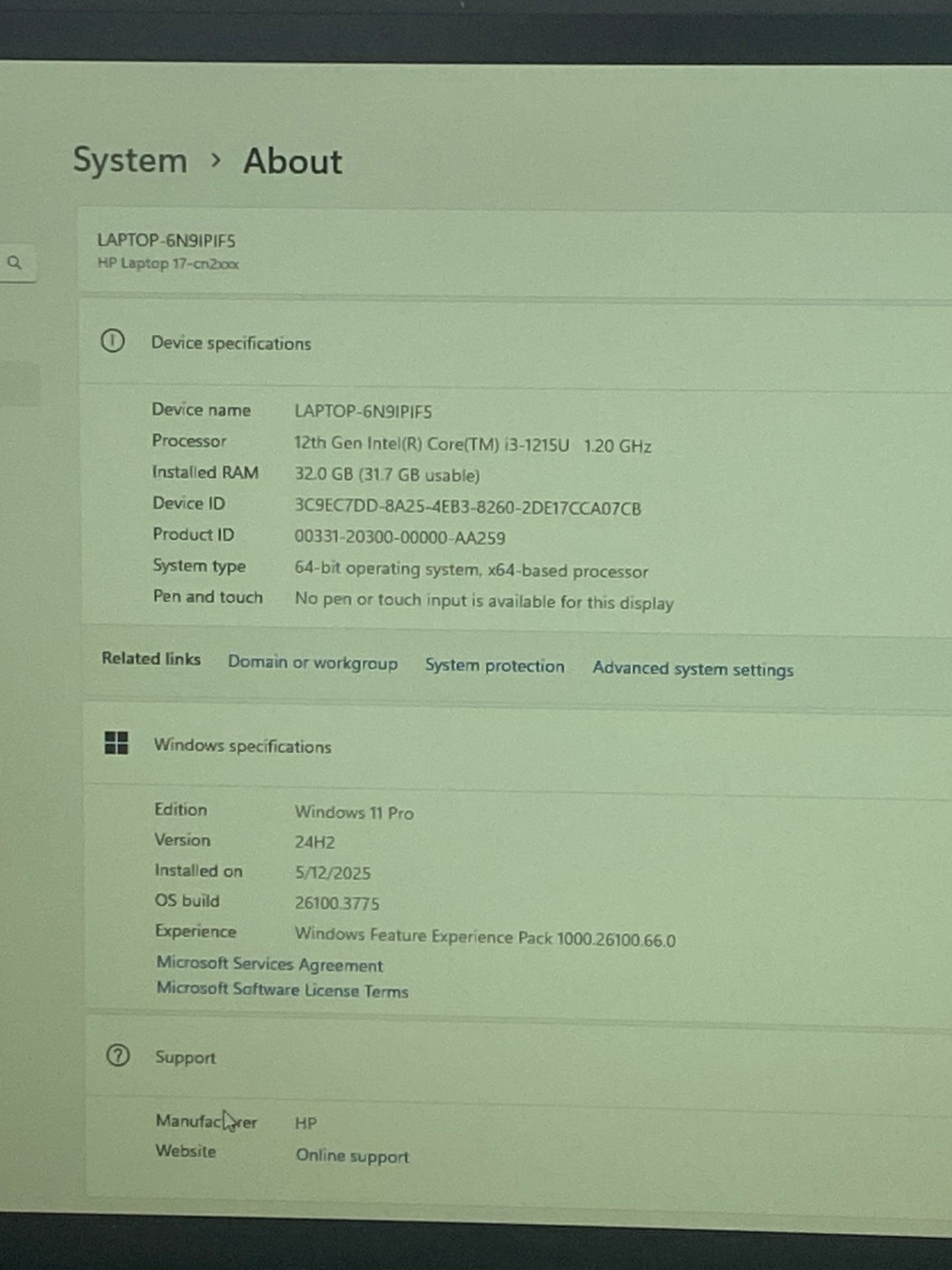Click LAPTOP-6N9IPIF5 name in top card

[x=166, y=241]
